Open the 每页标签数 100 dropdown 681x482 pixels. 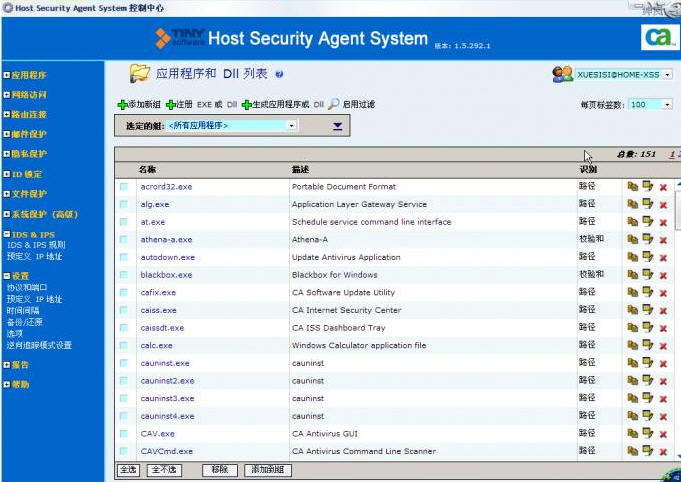[x=651, y=104]
